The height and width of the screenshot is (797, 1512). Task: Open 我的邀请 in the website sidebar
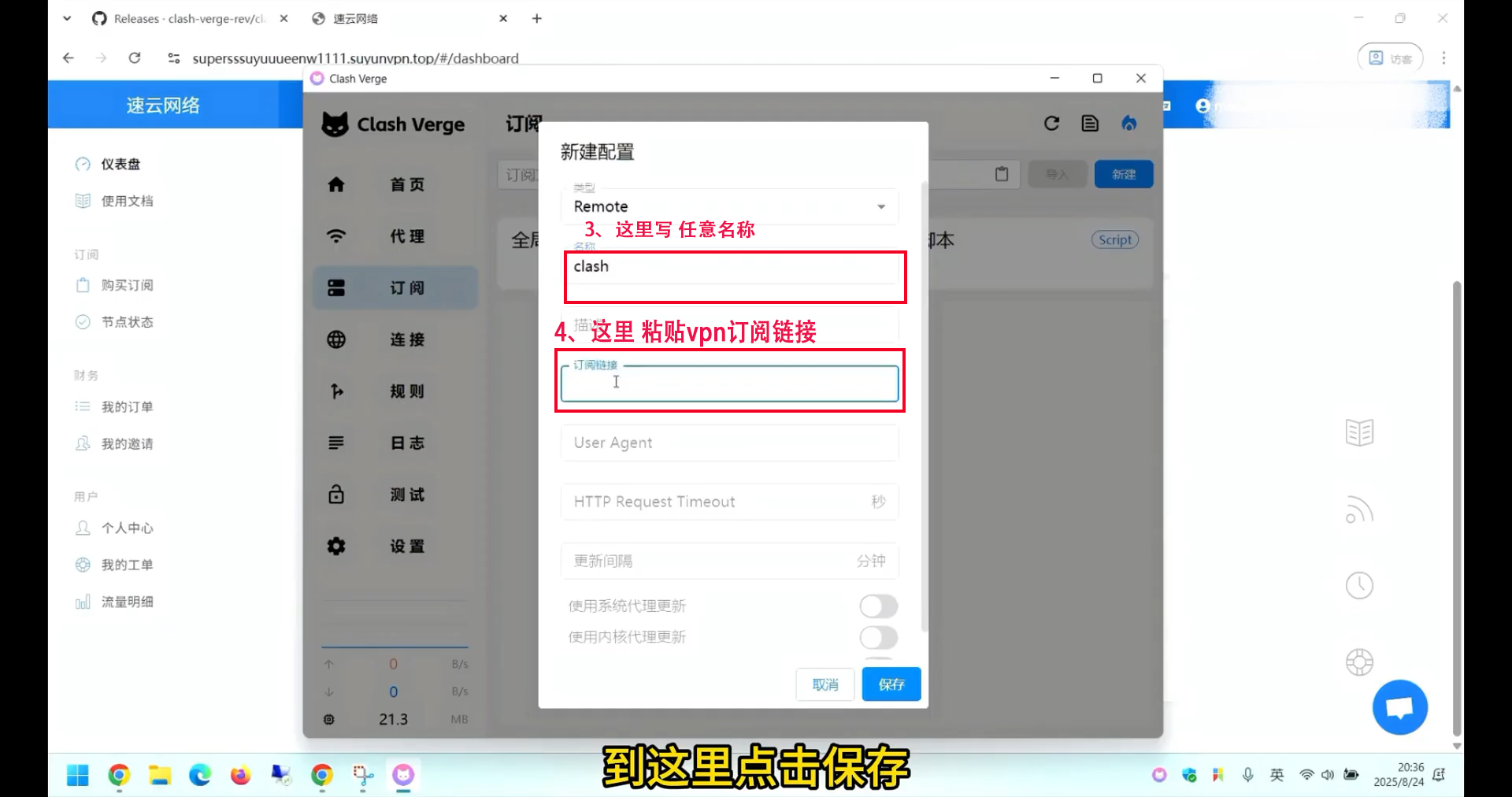[126, 443]
